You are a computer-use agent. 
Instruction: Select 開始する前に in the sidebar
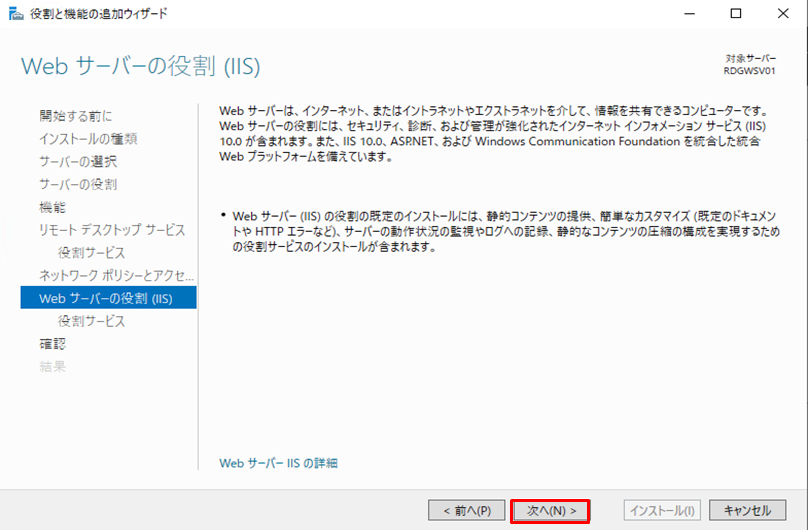point(76,115)
